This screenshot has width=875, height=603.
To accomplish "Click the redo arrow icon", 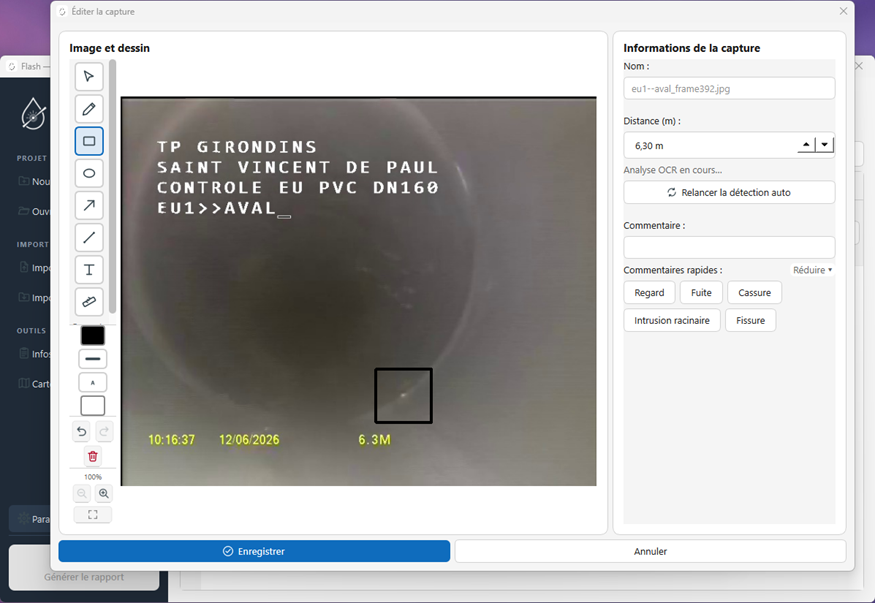I will (104, 431).
